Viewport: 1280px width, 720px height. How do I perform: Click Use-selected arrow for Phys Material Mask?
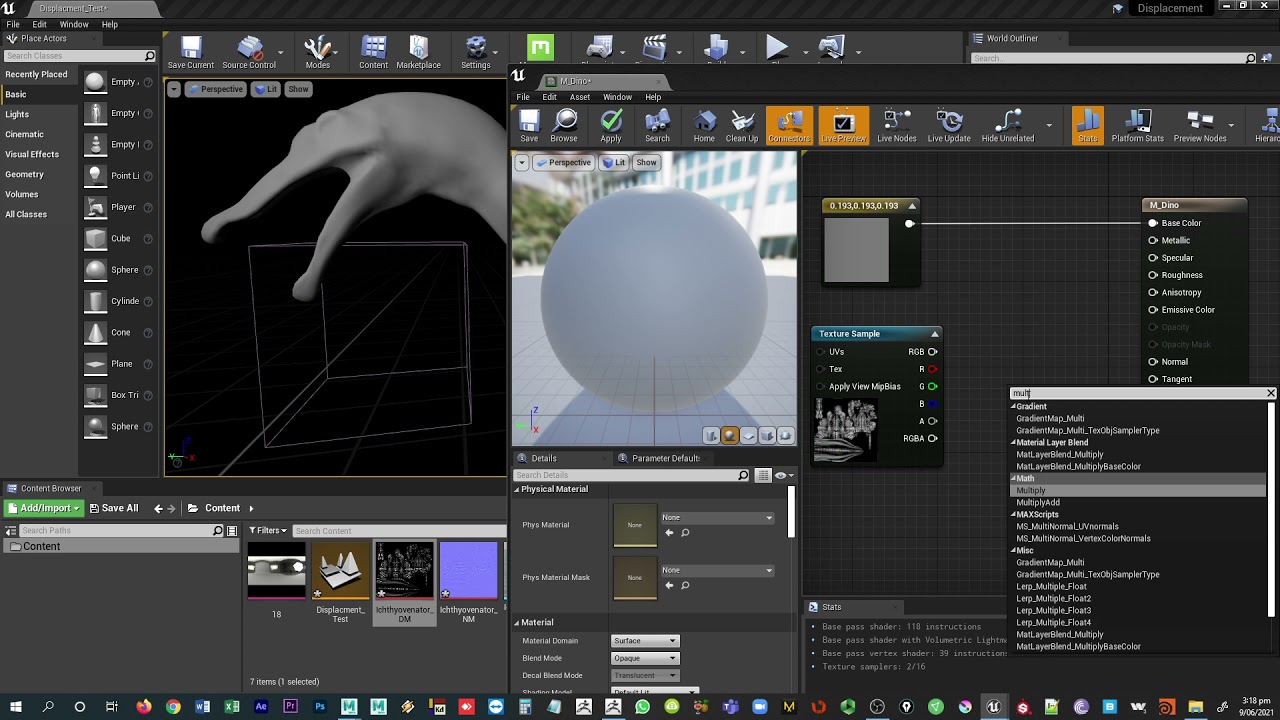click(x=669, y=586)
